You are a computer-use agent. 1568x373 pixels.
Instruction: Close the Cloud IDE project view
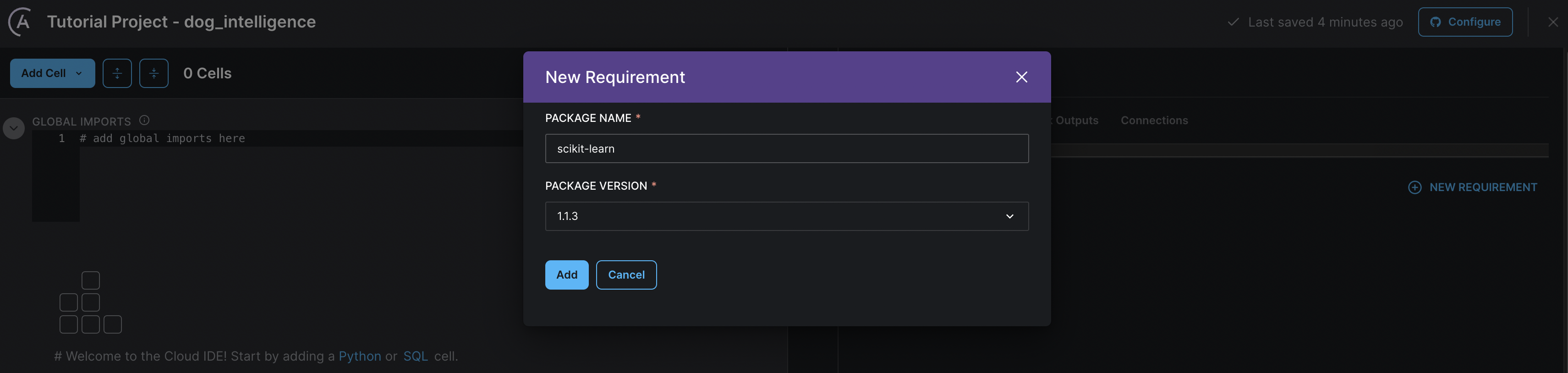(x=1553, y=22)
